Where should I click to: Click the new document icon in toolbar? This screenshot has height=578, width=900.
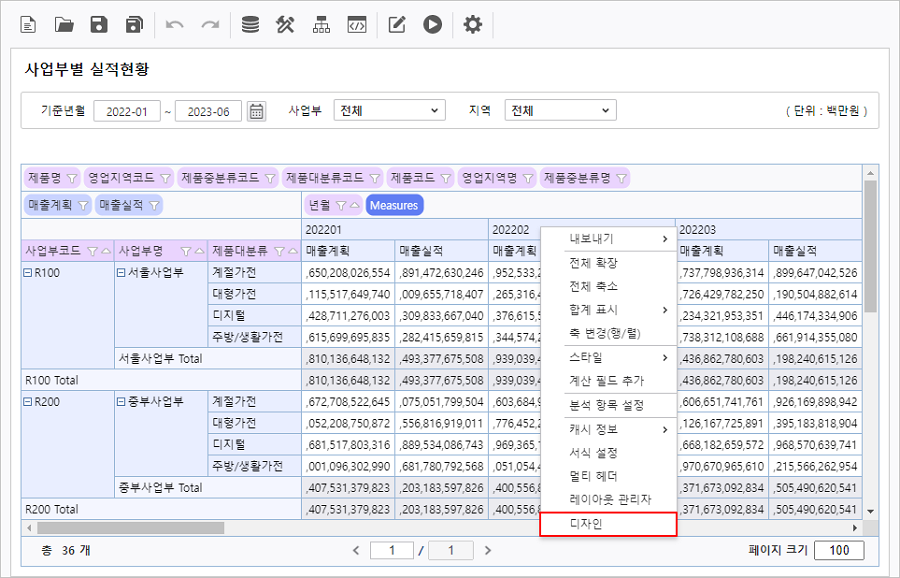(x=29, y=25)
